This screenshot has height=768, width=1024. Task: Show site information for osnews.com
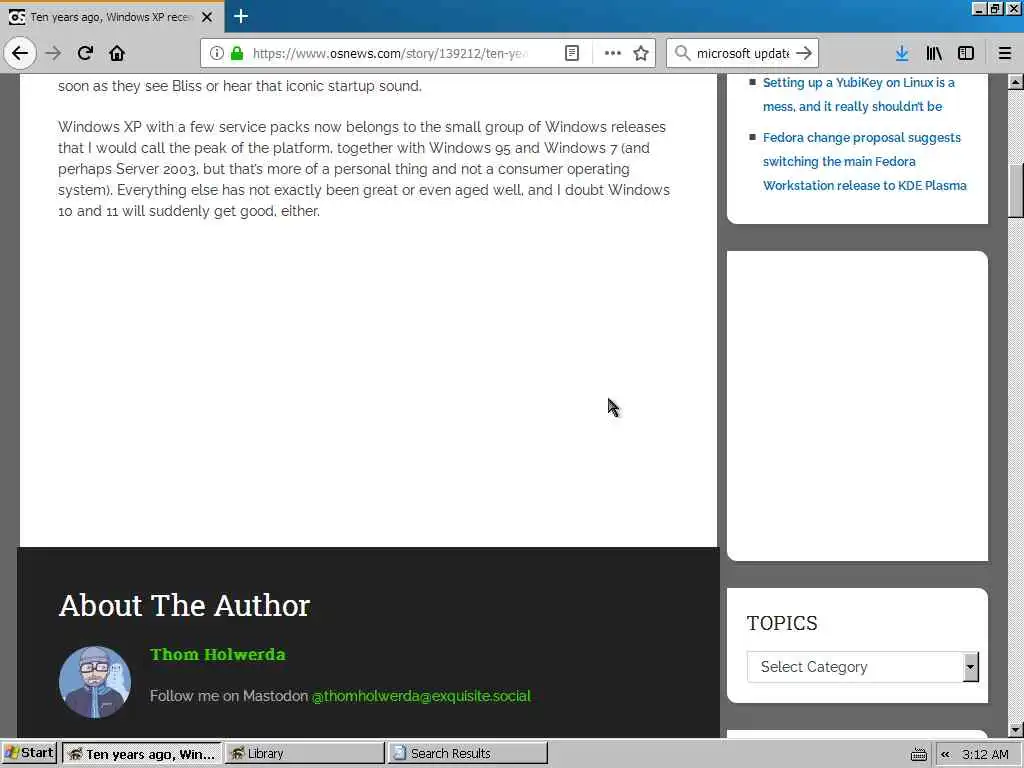[x=217, y=53]
